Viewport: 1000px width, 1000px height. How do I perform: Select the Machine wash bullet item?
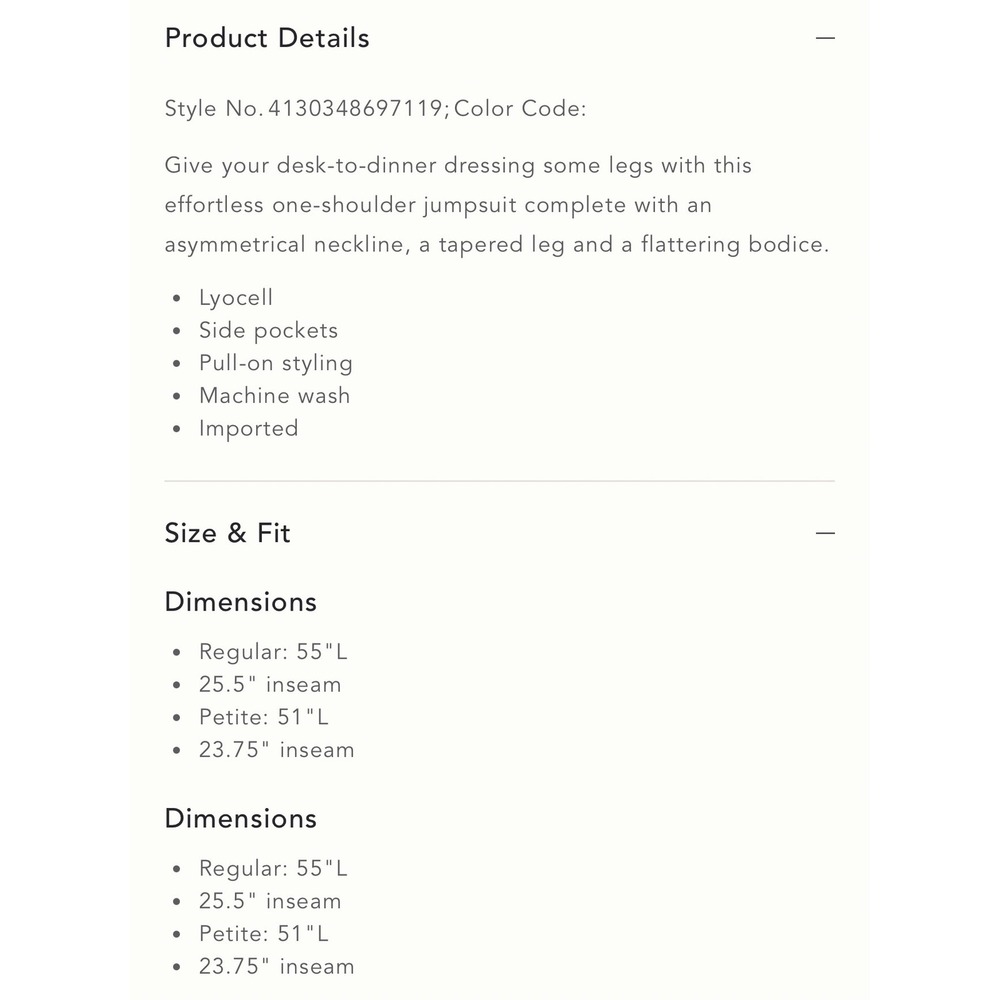pyautogui.click(x=274, y=396)
